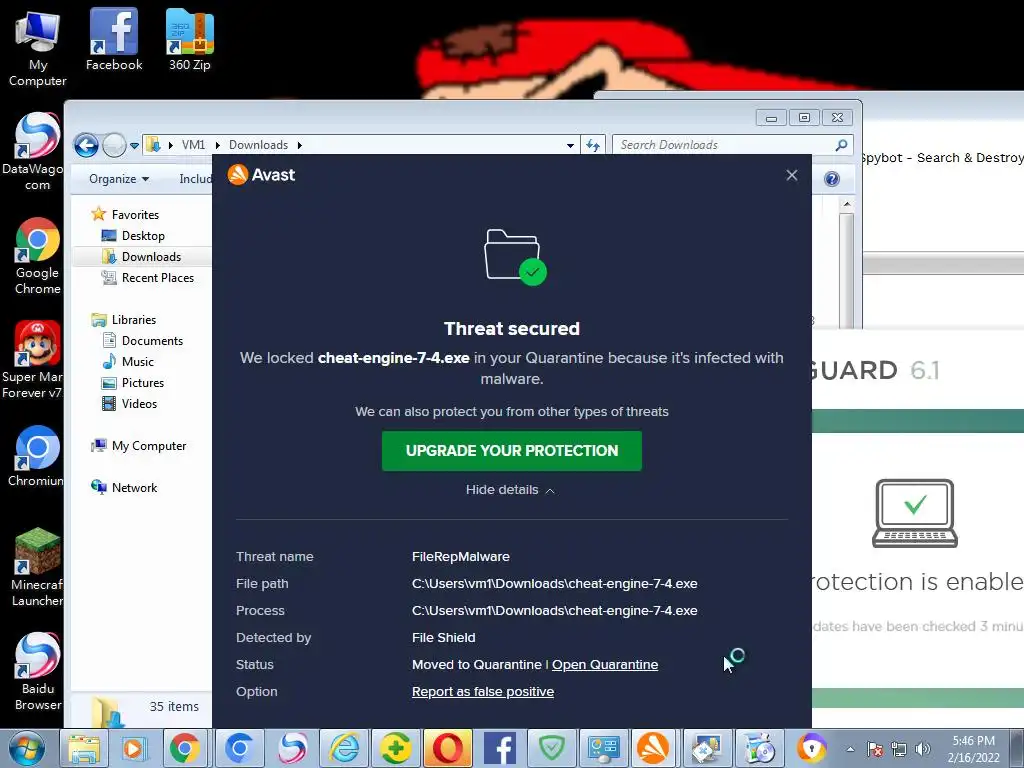Viewport: 1024px width, 768px height.
Task: Click Internet Explorer taskbar icon
Action: 344,748
